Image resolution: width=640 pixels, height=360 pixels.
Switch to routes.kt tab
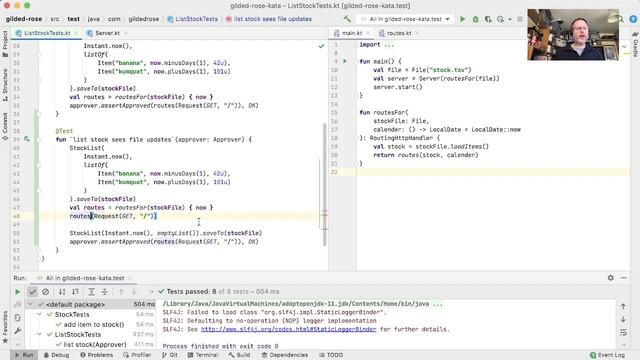[x=399, y=33]
